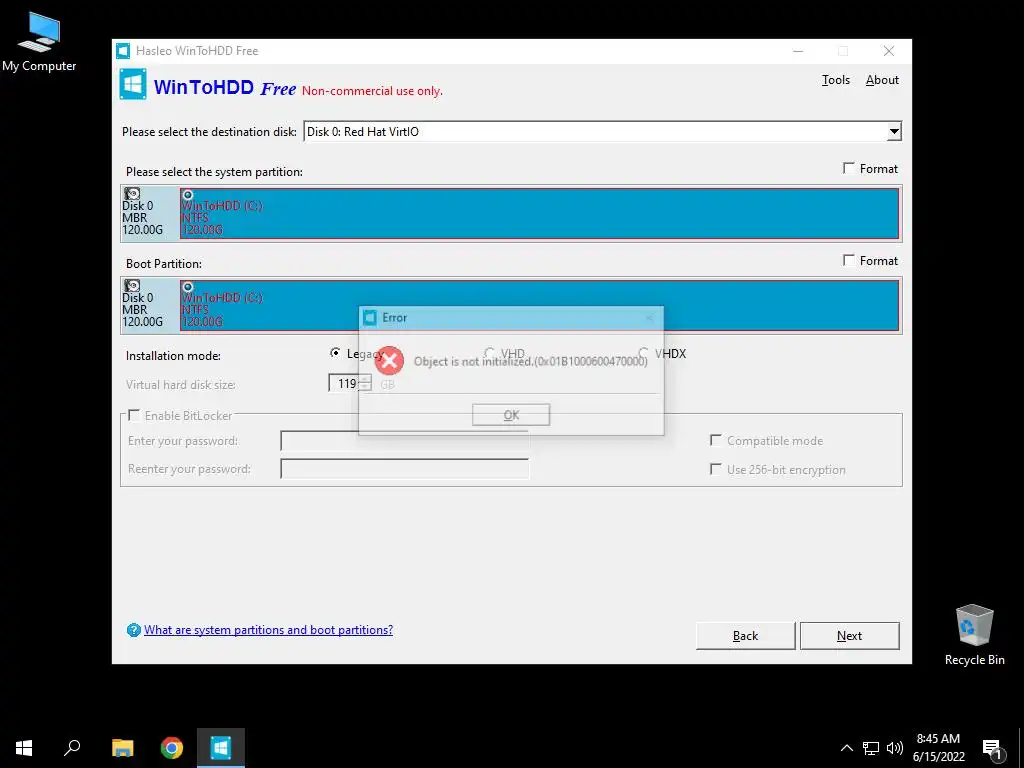The width and height of the screenshot is (1024, 768).
Task: Click virtual hard disk size value field
Action: (344, 383)
